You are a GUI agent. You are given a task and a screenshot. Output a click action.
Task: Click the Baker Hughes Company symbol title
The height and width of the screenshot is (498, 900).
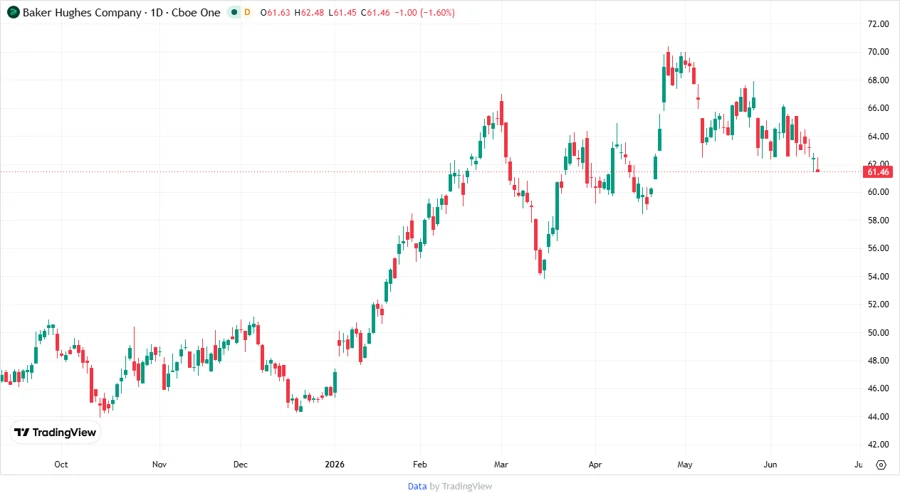82,12
